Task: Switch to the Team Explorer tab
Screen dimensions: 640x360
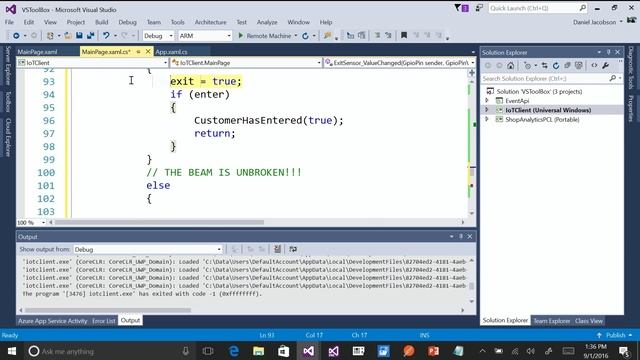Action: click(x=551, y=321)
